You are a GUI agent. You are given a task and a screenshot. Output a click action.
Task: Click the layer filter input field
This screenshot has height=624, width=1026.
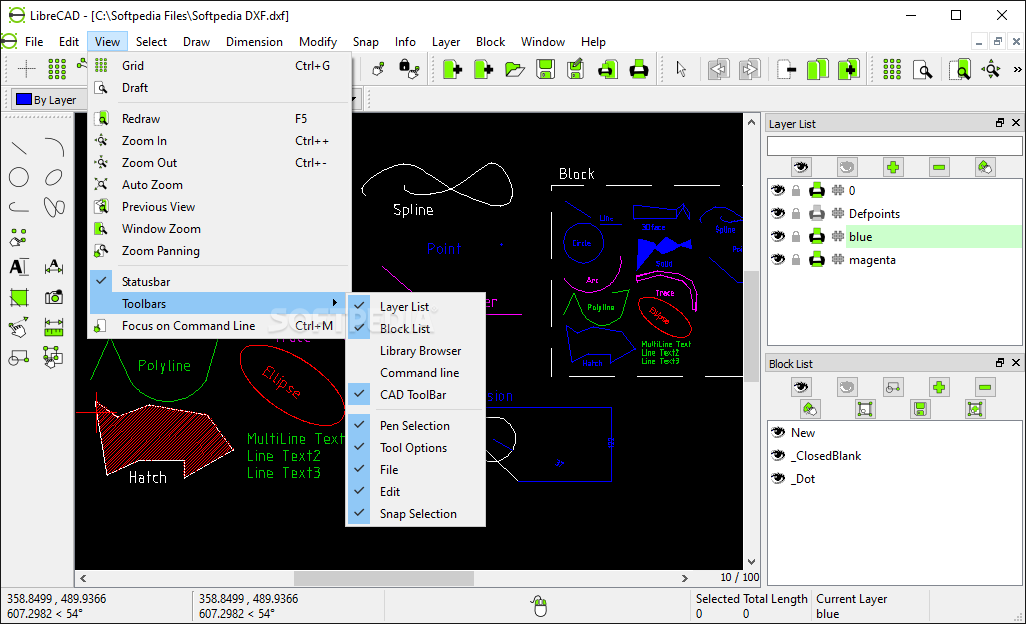[894, 146]
